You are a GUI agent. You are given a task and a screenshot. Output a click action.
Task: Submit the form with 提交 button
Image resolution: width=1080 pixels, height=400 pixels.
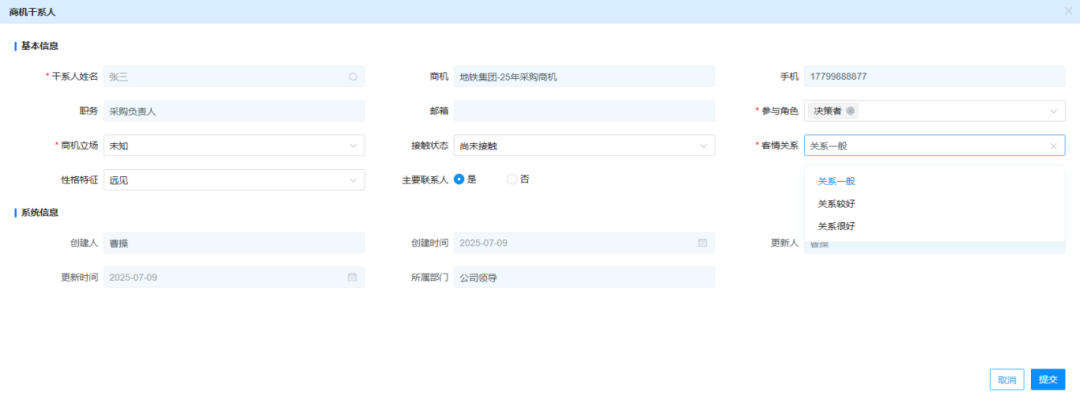click(x=1048, y=380)
